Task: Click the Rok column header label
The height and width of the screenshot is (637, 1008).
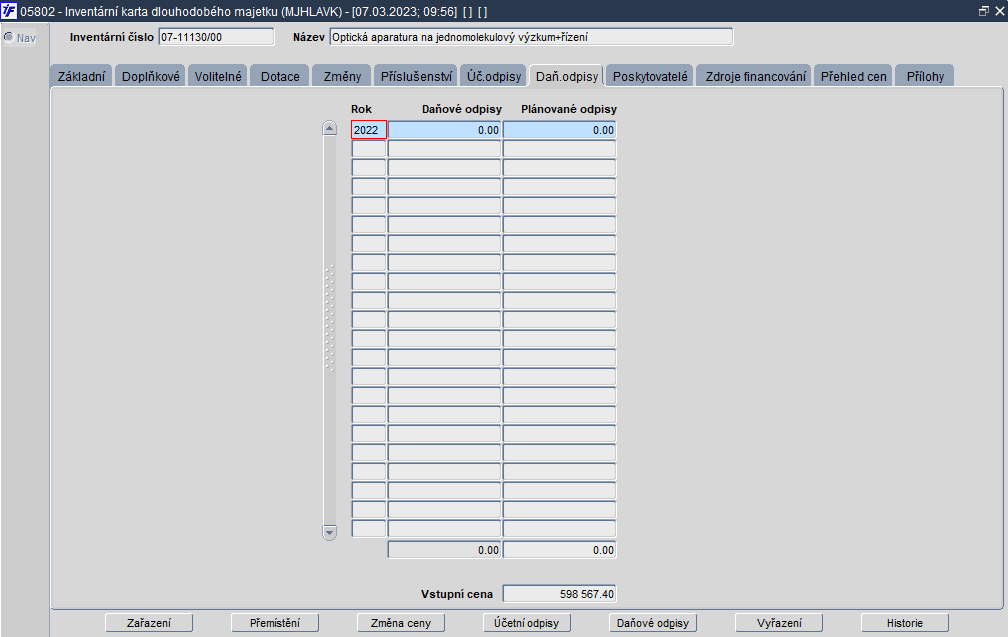Action: click(361, 109)
